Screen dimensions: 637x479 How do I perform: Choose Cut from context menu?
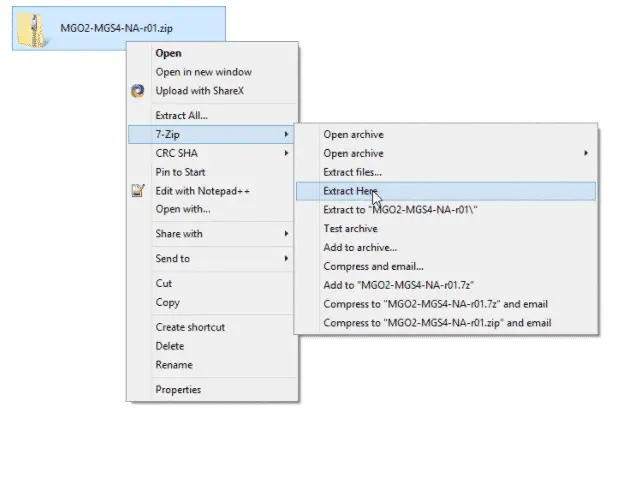tap(213, 283)
